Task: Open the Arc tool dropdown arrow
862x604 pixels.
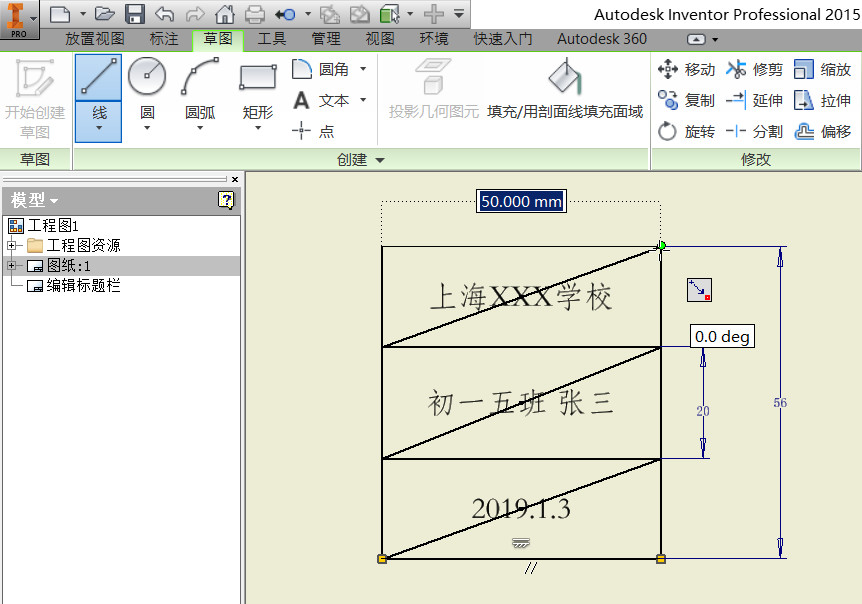Action: pyautogui.click(x=200, y=128)
